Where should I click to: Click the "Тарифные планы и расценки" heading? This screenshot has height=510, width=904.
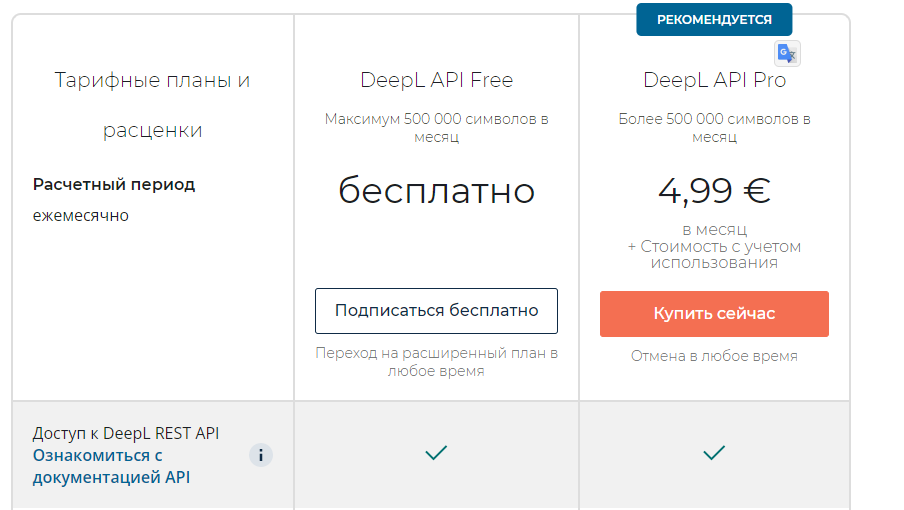click(x=152, y=104)
